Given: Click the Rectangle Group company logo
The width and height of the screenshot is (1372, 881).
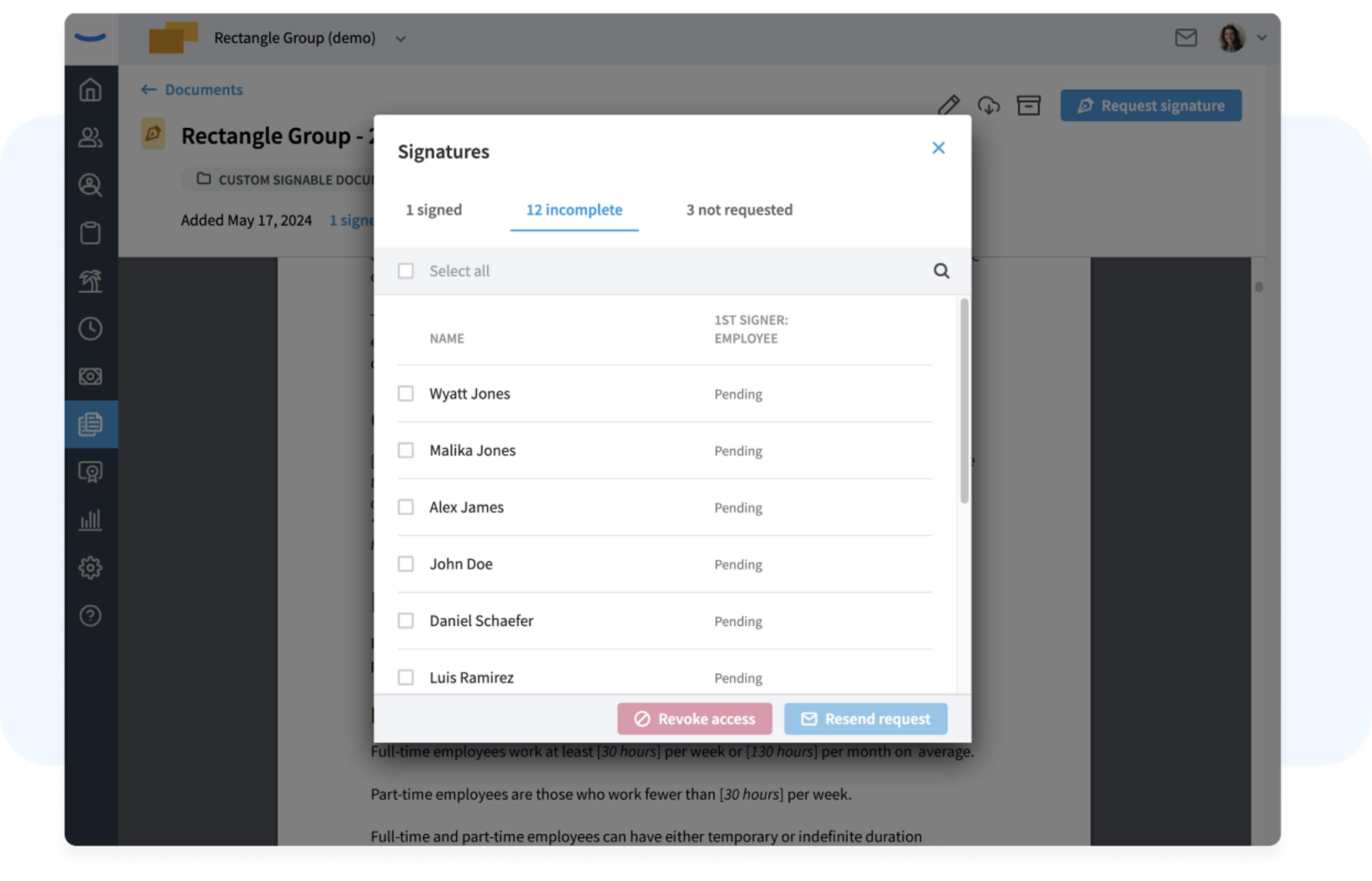Looking at the screenshot, I should point(173,38).
